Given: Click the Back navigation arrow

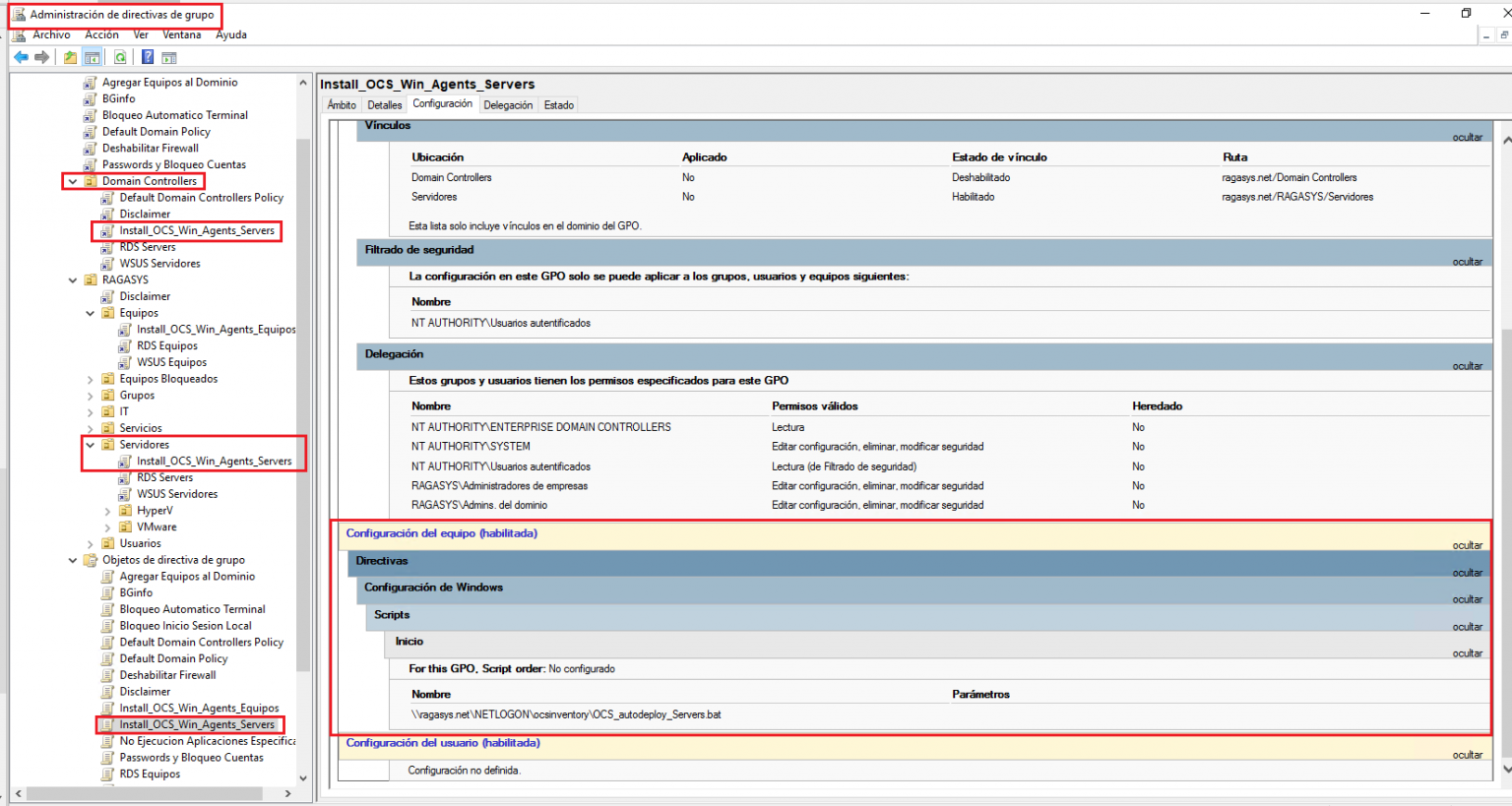Looking at the screenshot, I should click(21, 56).
